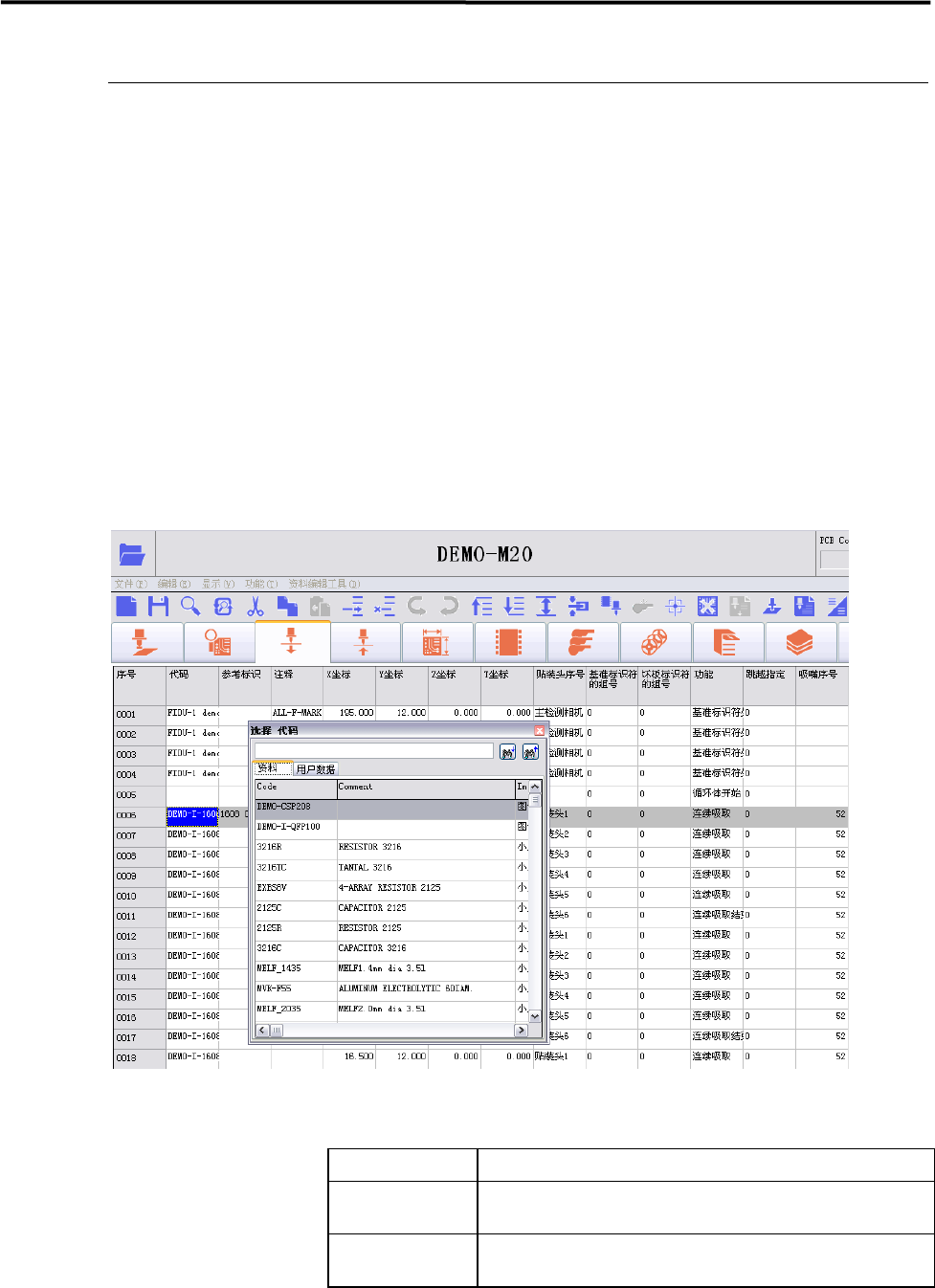Click the magnifier search icon
The width and height of the screenshot is (935, 1288).
pos(190,606)
